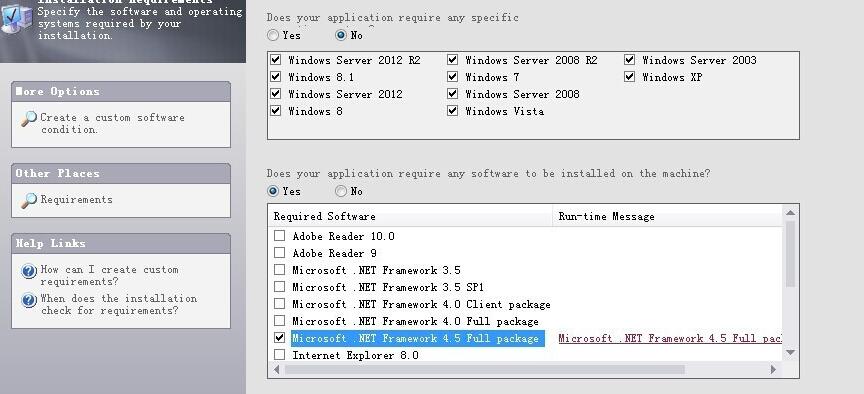The width and height of the screenshot is (864, 394).
Task: Check Internet Explorer 8.0 requirement
Action: (x=279, y=355)
